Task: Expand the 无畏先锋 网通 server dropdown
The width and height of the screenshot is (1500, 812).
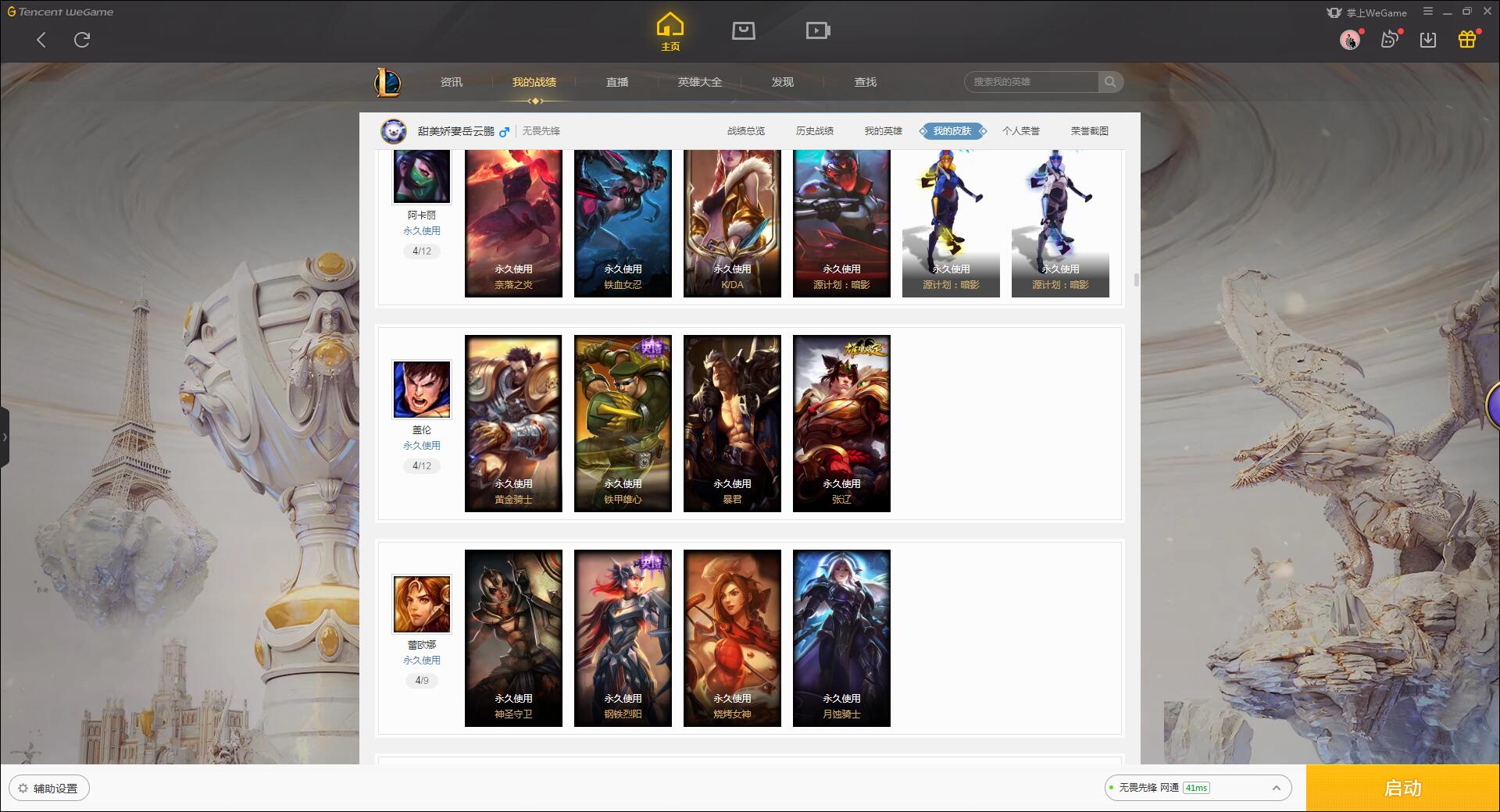Action: coord(1198,788)
